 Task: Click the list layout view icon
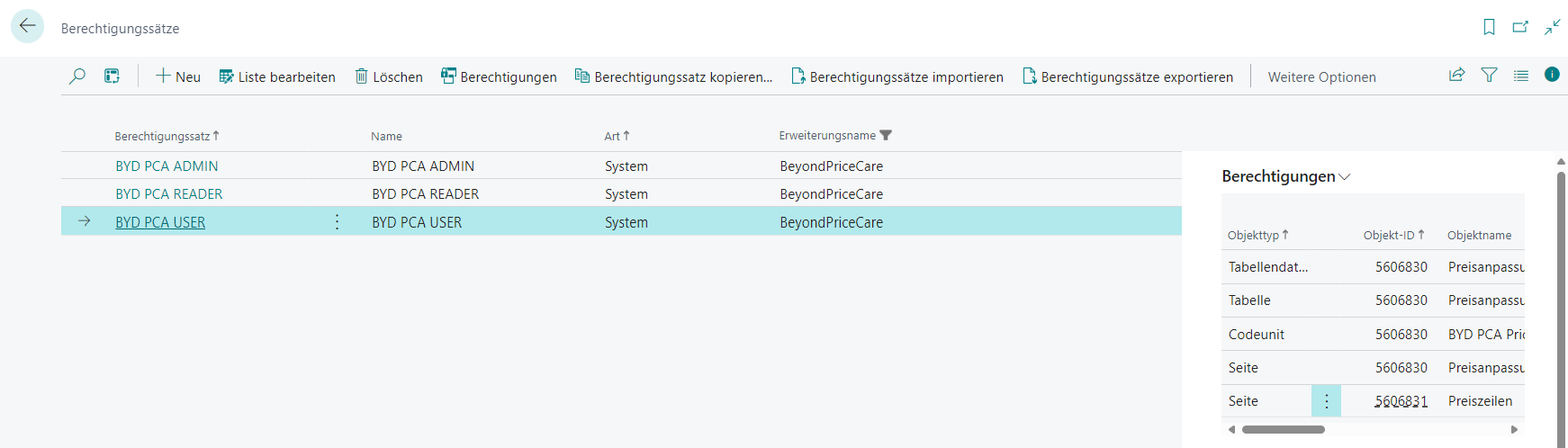pyautogui.click(x=1520, y=76)
